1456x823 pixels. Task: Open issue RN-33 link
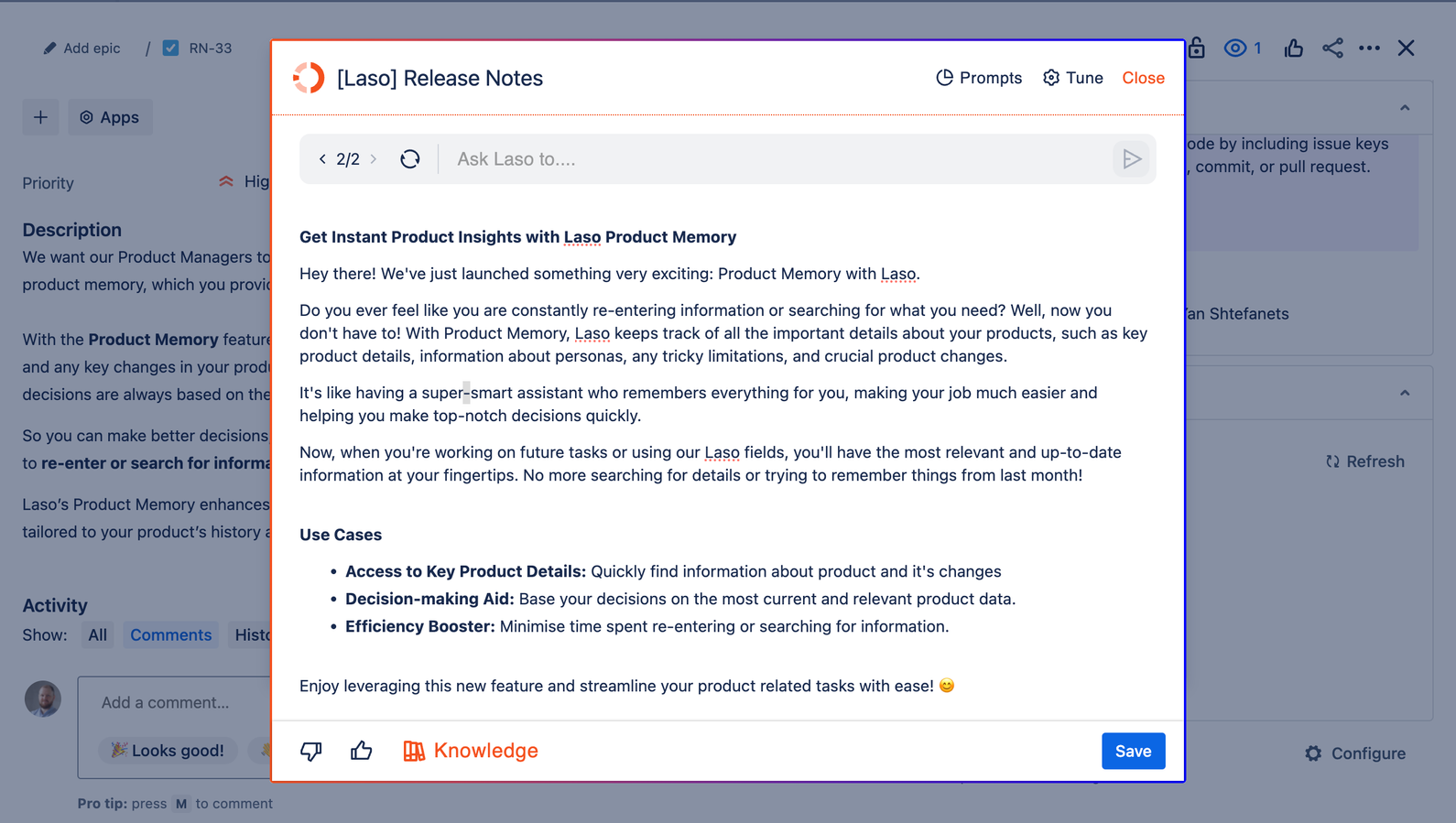point(210,49)
